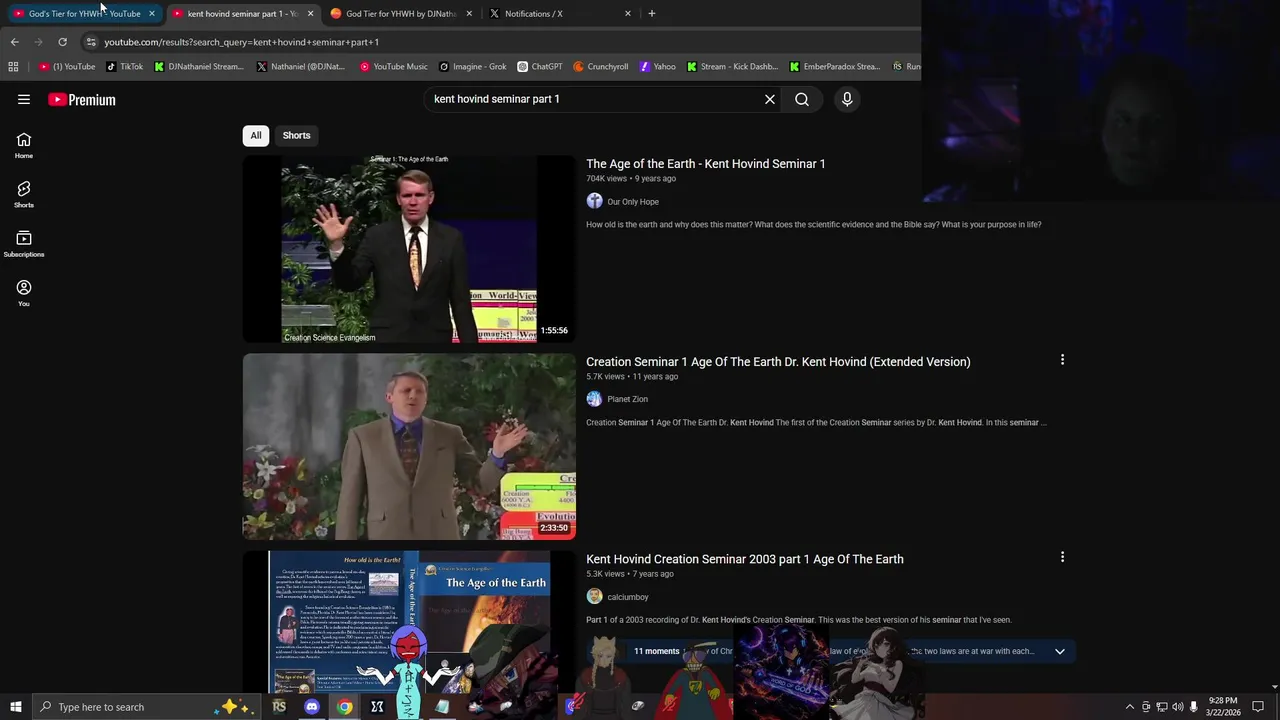Click Planet Zion channel name
Image resolution: width=1280 pixels, height=720 pixels.
pyautogui.click(x=627, y=399)
